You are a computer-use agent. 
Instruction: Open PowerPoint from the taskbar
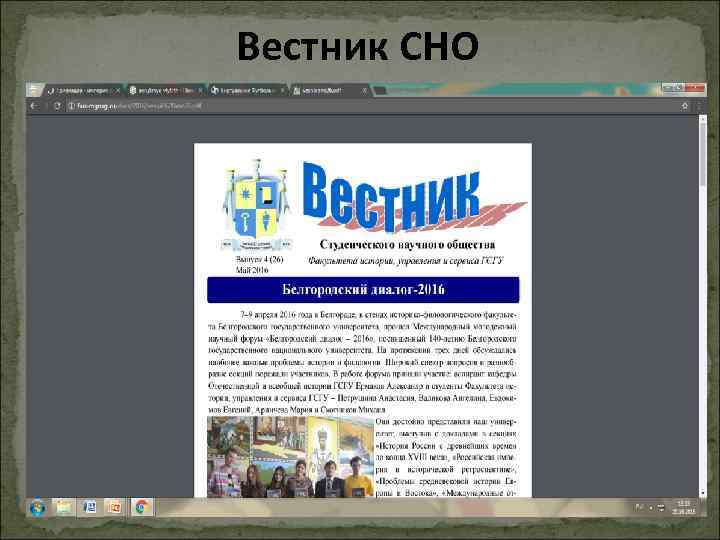coord(114,507)
